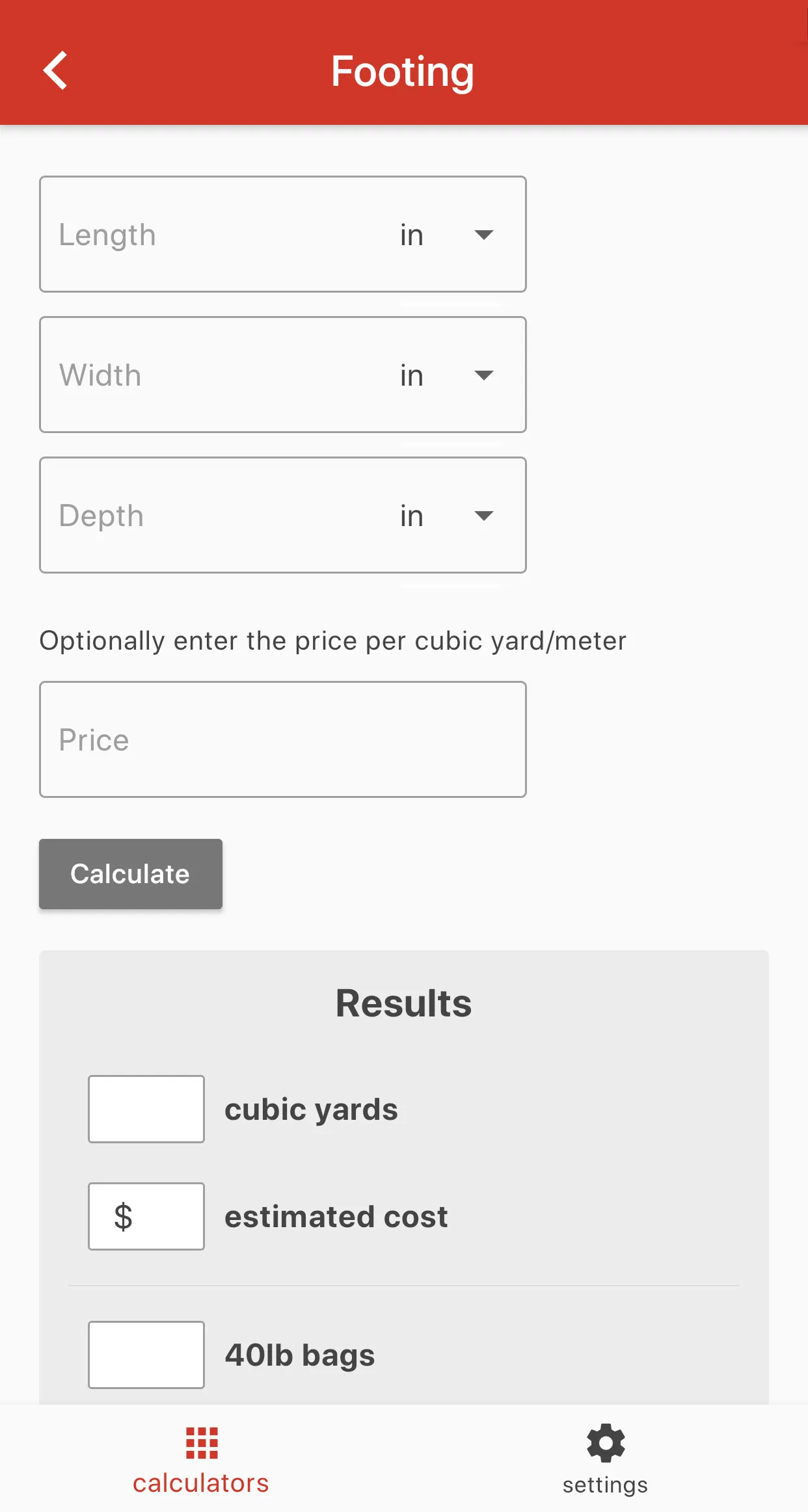Image resolution: width=808 pixels, height=1512 pixels.
Task: Switch to the calculators tab label
Action: pos(201,1483)
